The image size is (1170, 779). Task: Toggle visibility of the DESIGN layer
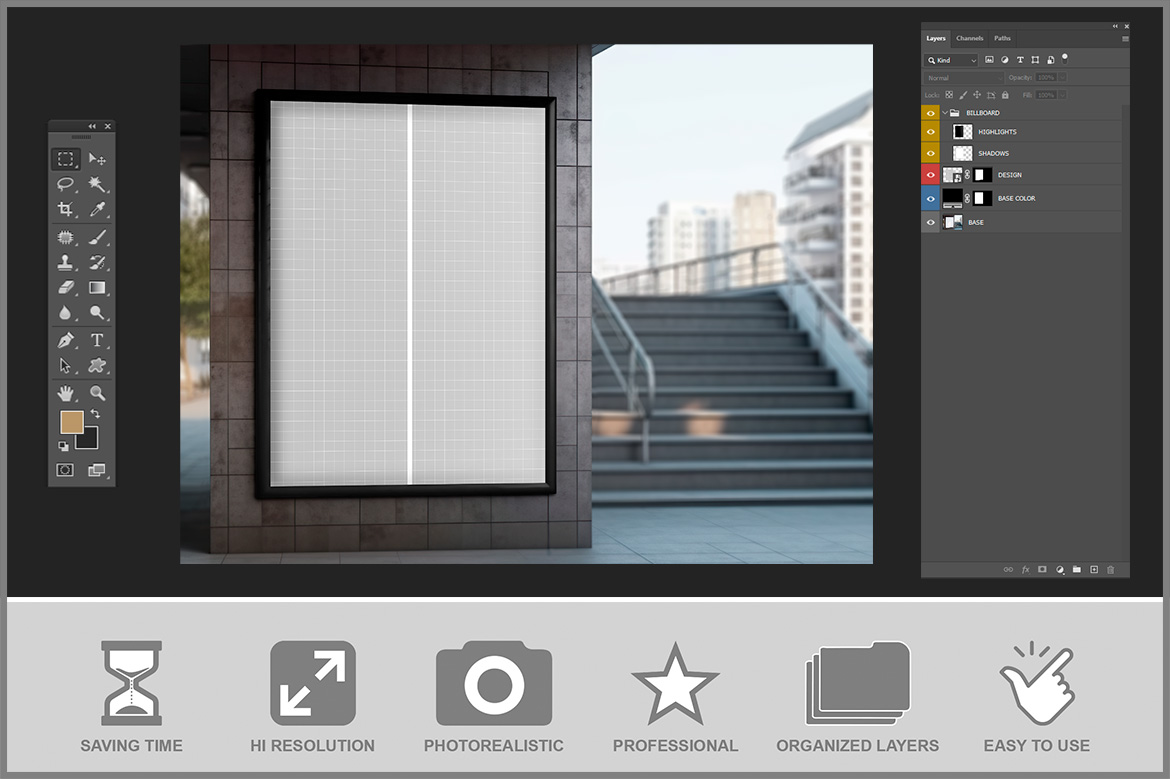tap(931, 175)
